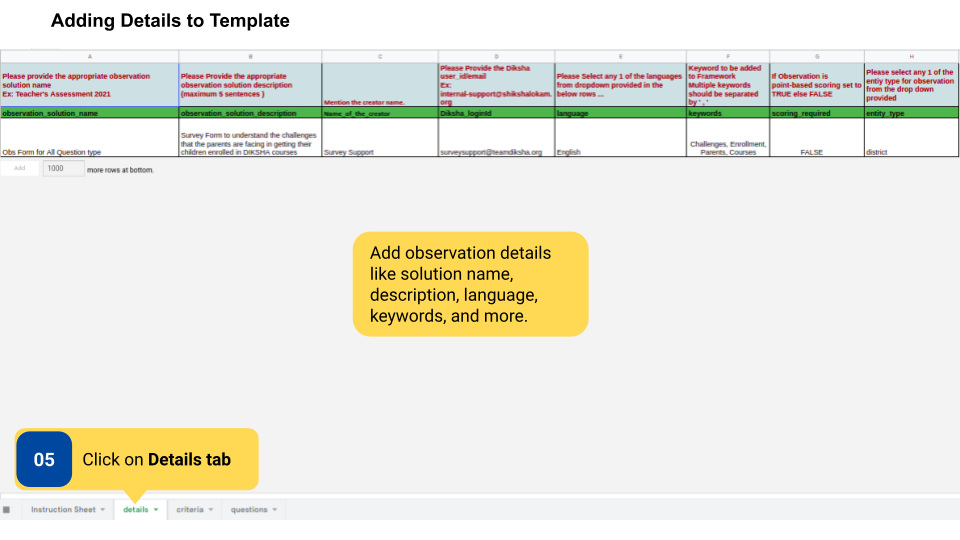Click the Add rows button
The height and width of the screenshot is (540, 960).
(20, 169)
